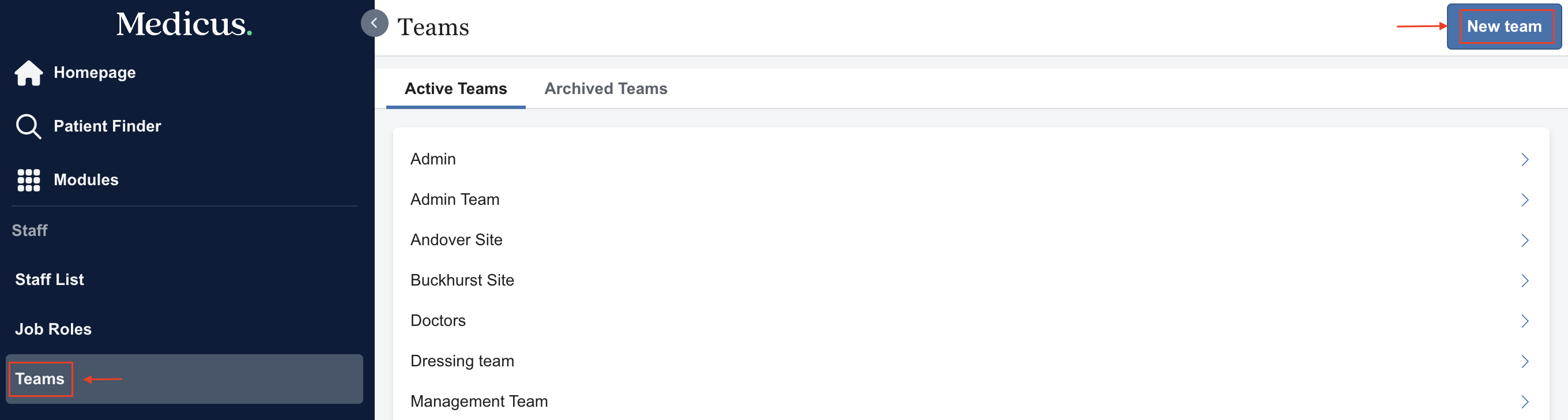Select the Active Teams tab

(x=455, y=88)
